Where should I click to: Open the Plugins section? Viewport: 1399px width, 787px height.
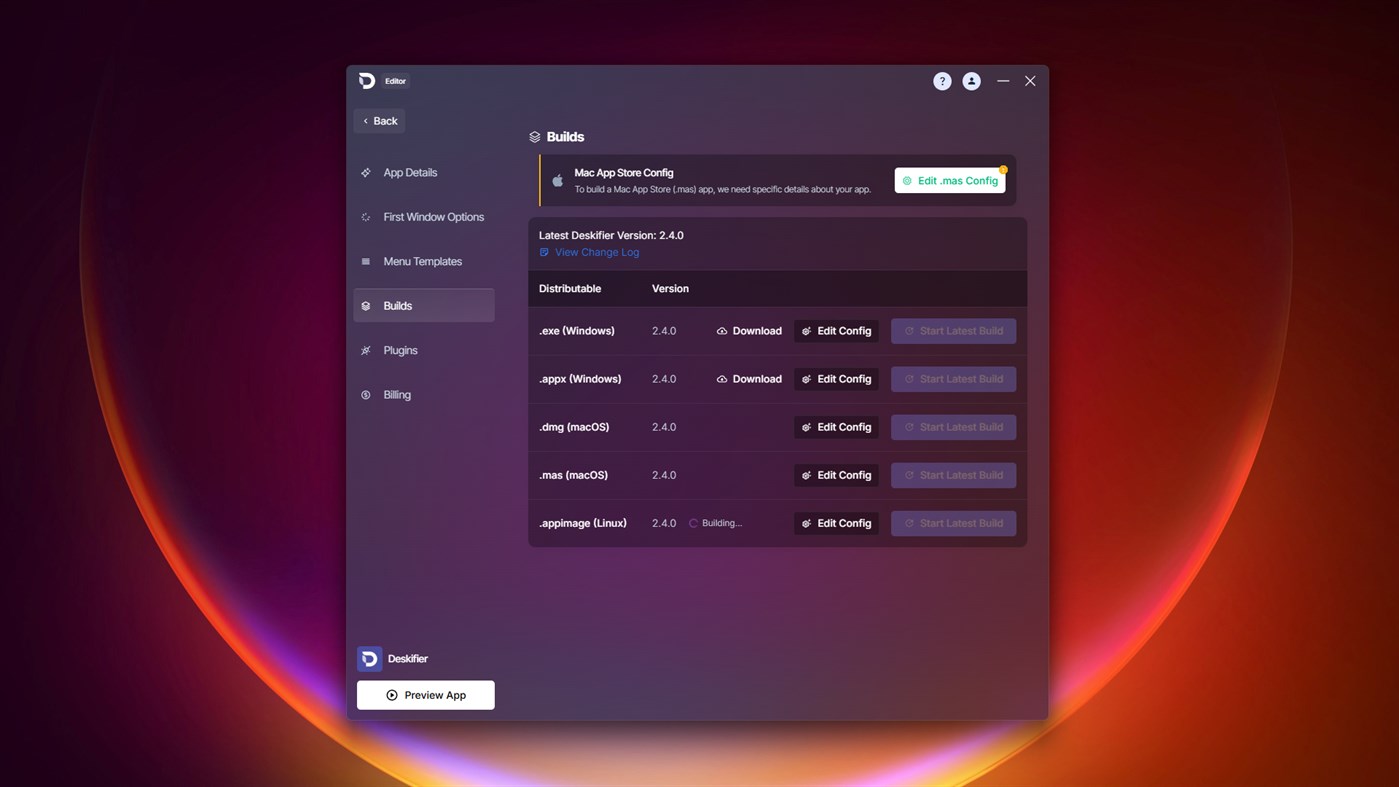tap(424, 350)
